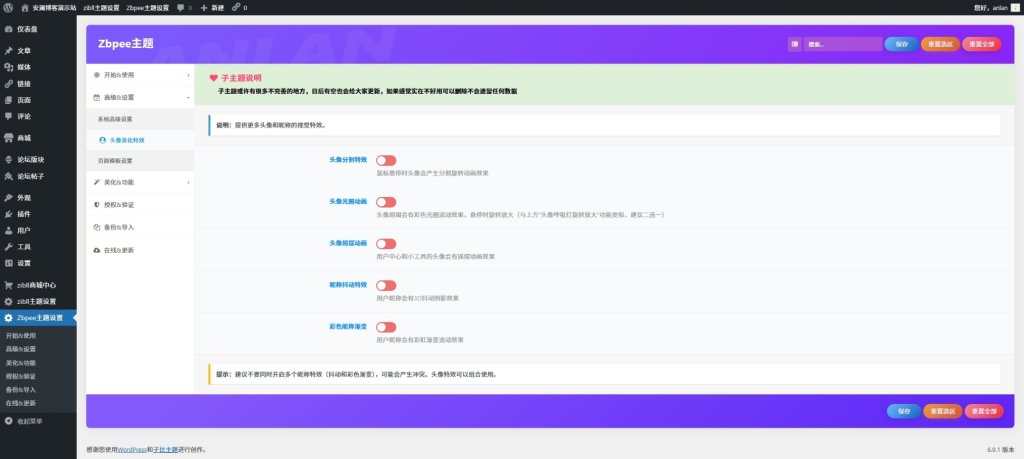The height and width of the screenshot is (459, 1024).
Task: Open 授权&验证 in the sidebar submenu
Action: pyautogui.click(x=21, y=376)
